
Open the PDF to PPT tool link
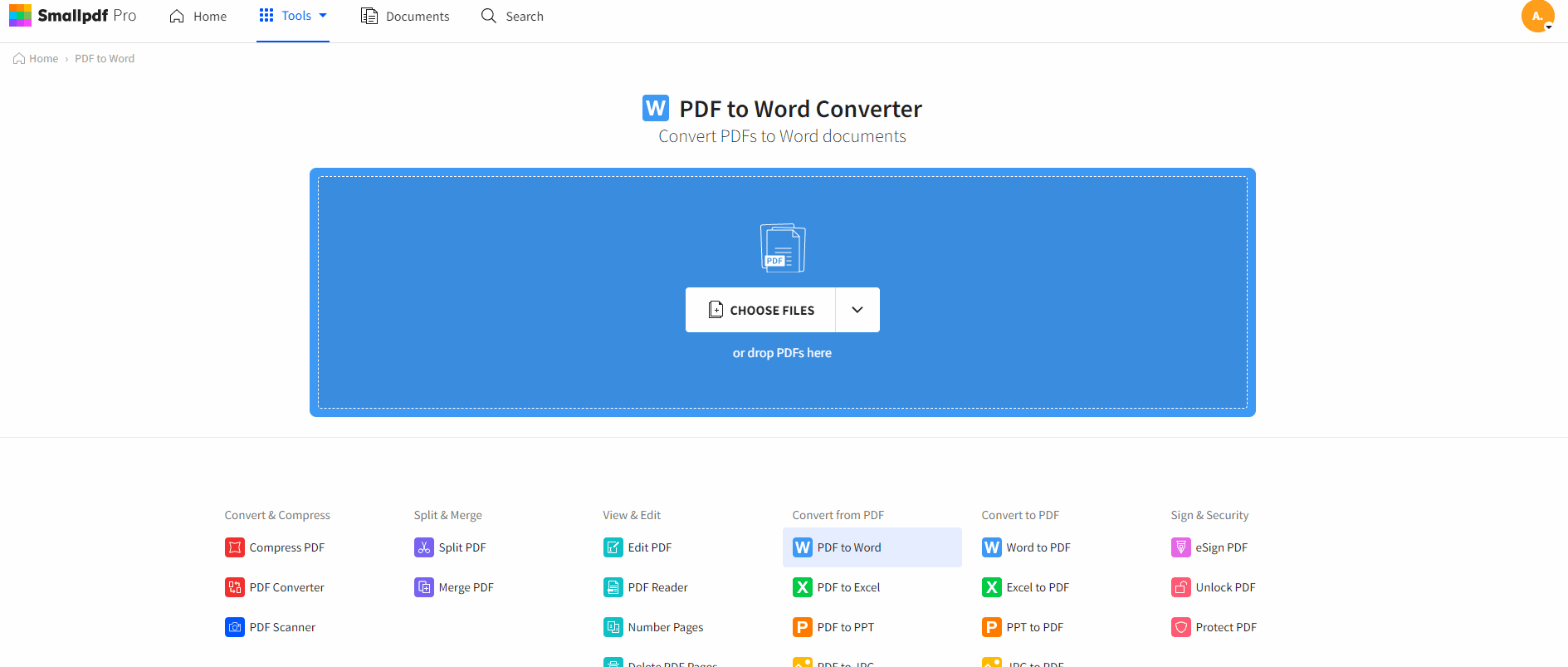(x=845, y=627)
